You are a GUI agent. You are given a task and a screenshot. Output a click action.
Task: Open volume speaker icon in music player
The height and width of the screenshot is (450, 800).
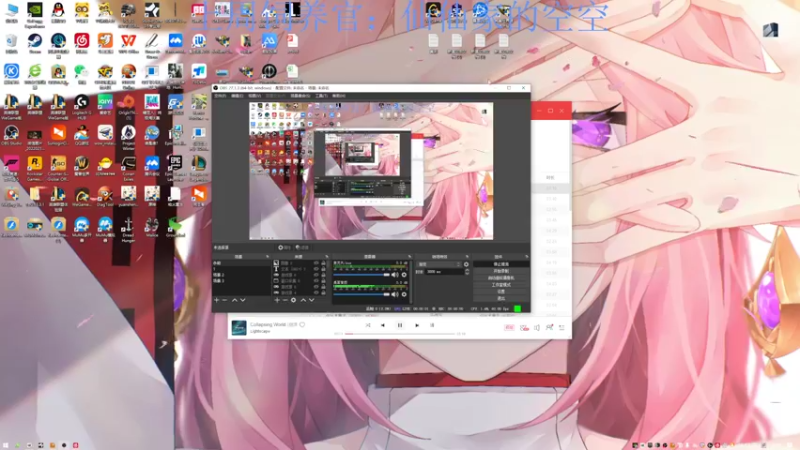537,328
